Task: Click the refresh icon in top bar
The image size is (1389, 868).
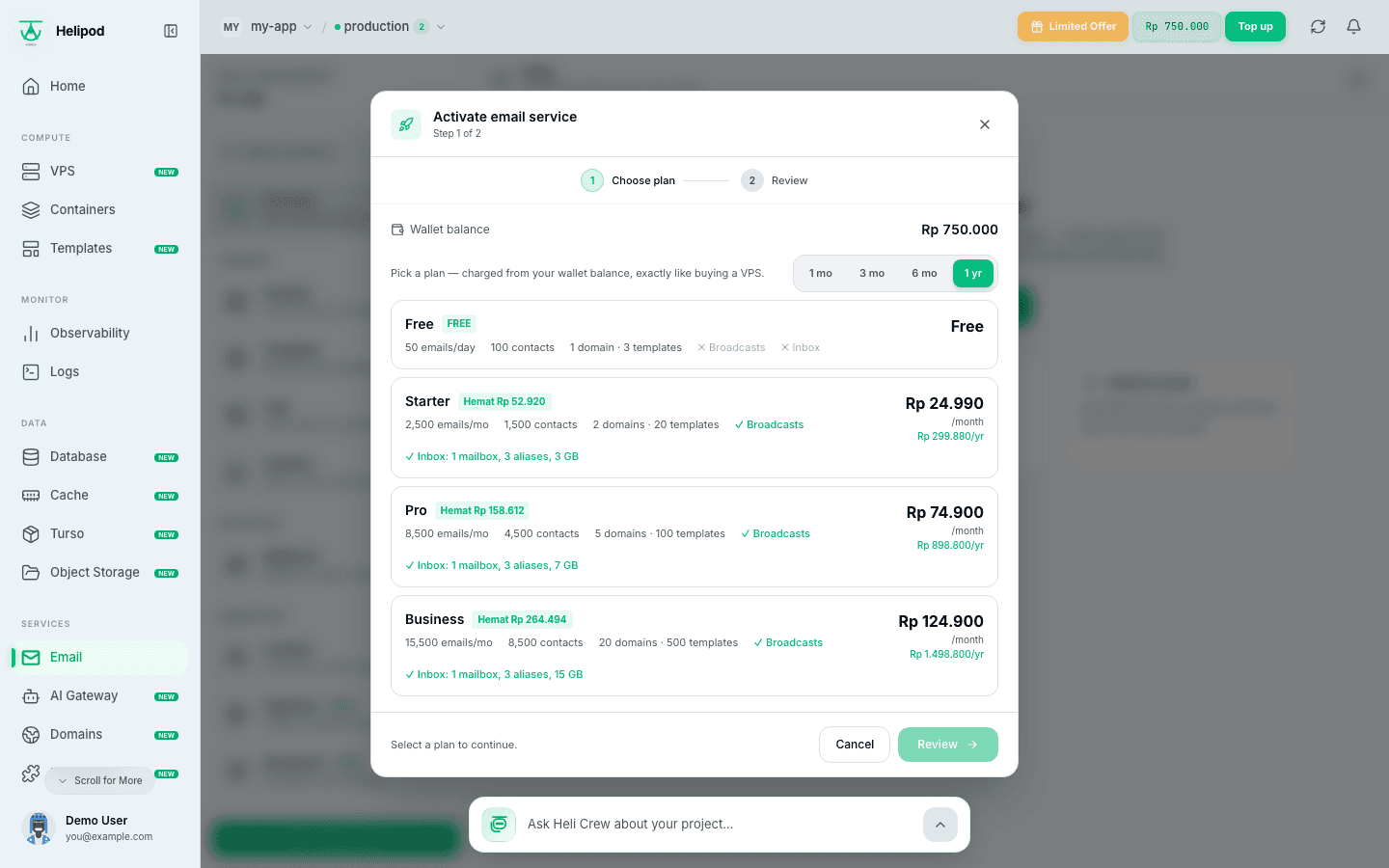Action: pos(1318,27)
